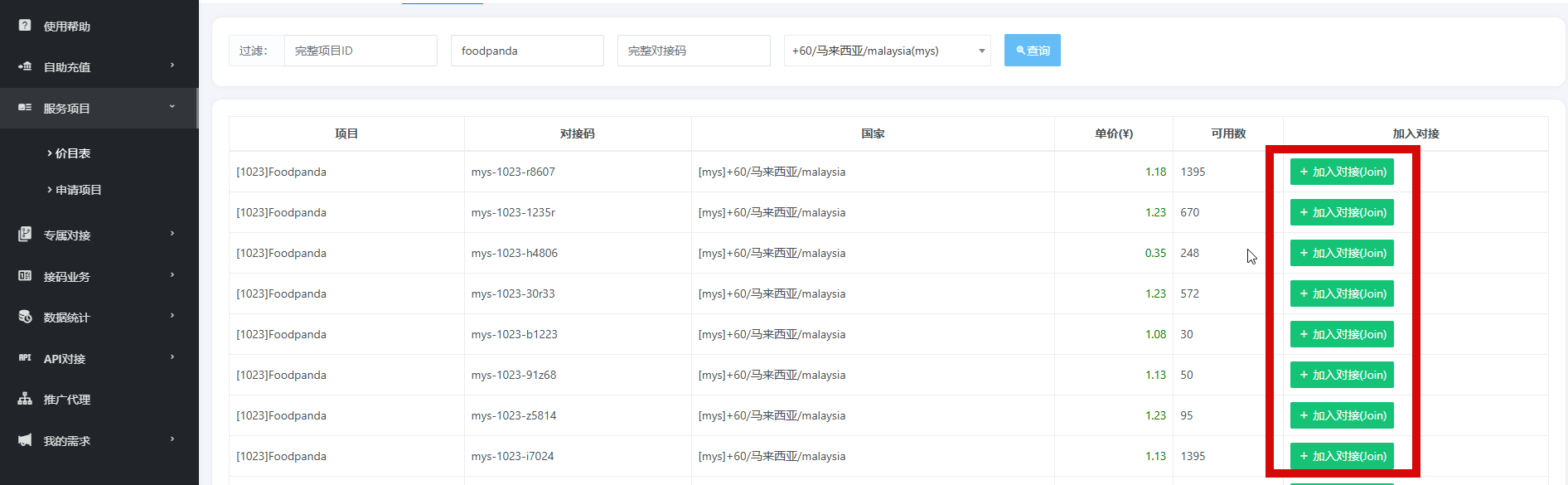Click the 加入对接 column header
The width and height of the screenshot is (1568, 485).
click(1416, 133)
